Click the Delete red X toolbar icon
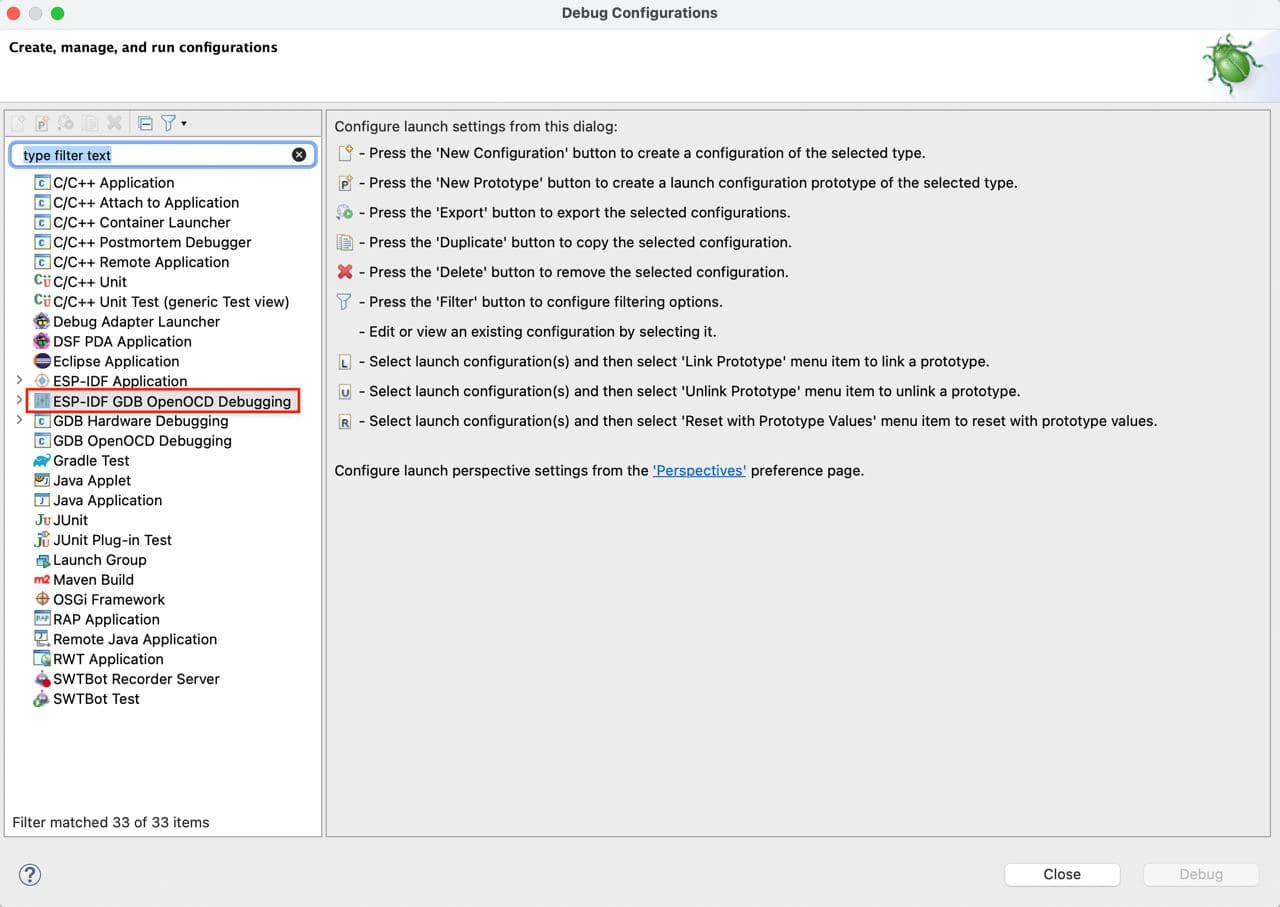This screenshot has width=1280, height=907. (115, 123)
